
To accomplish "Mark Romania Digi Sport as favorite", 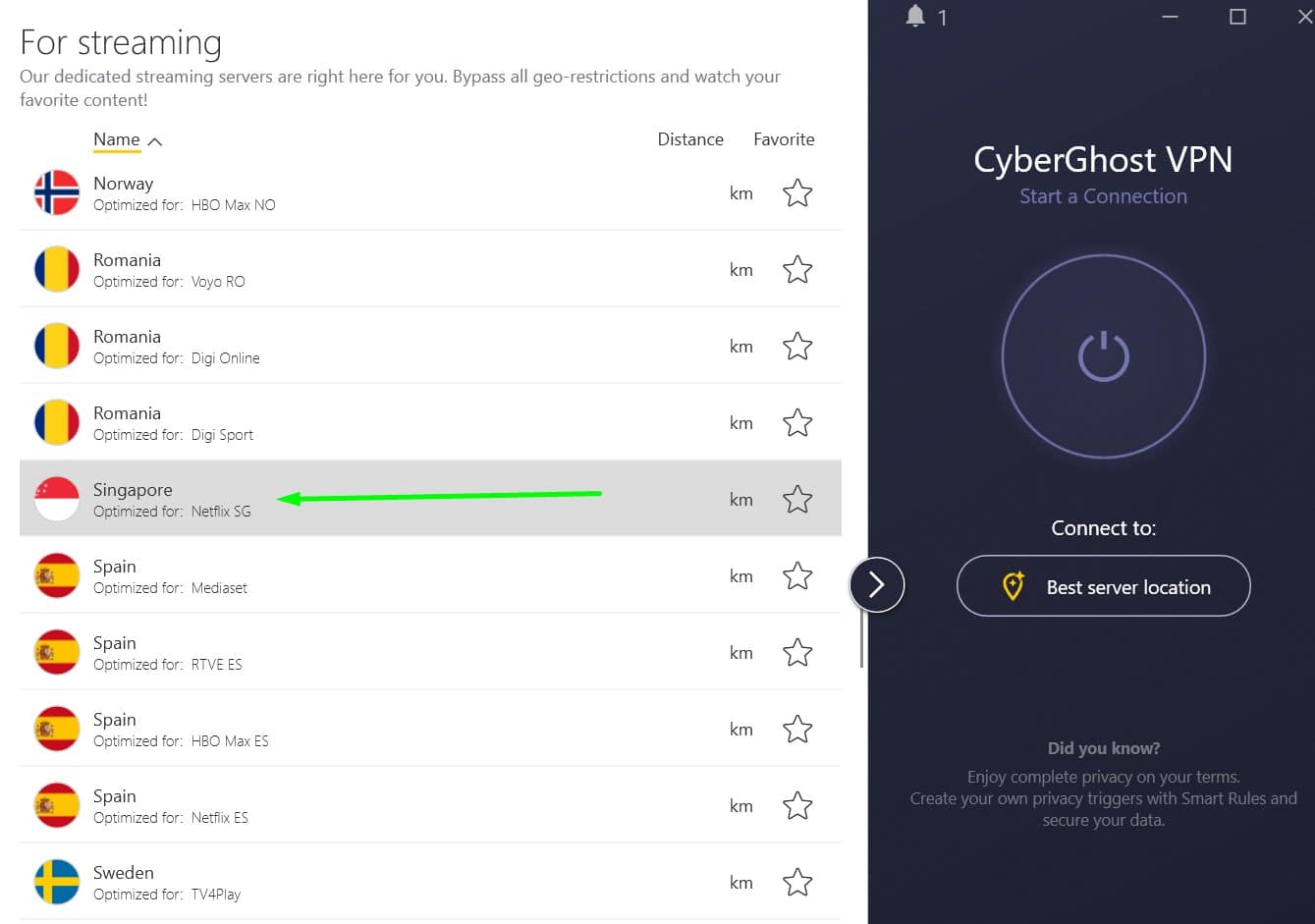I will click(x=797, y=422).
